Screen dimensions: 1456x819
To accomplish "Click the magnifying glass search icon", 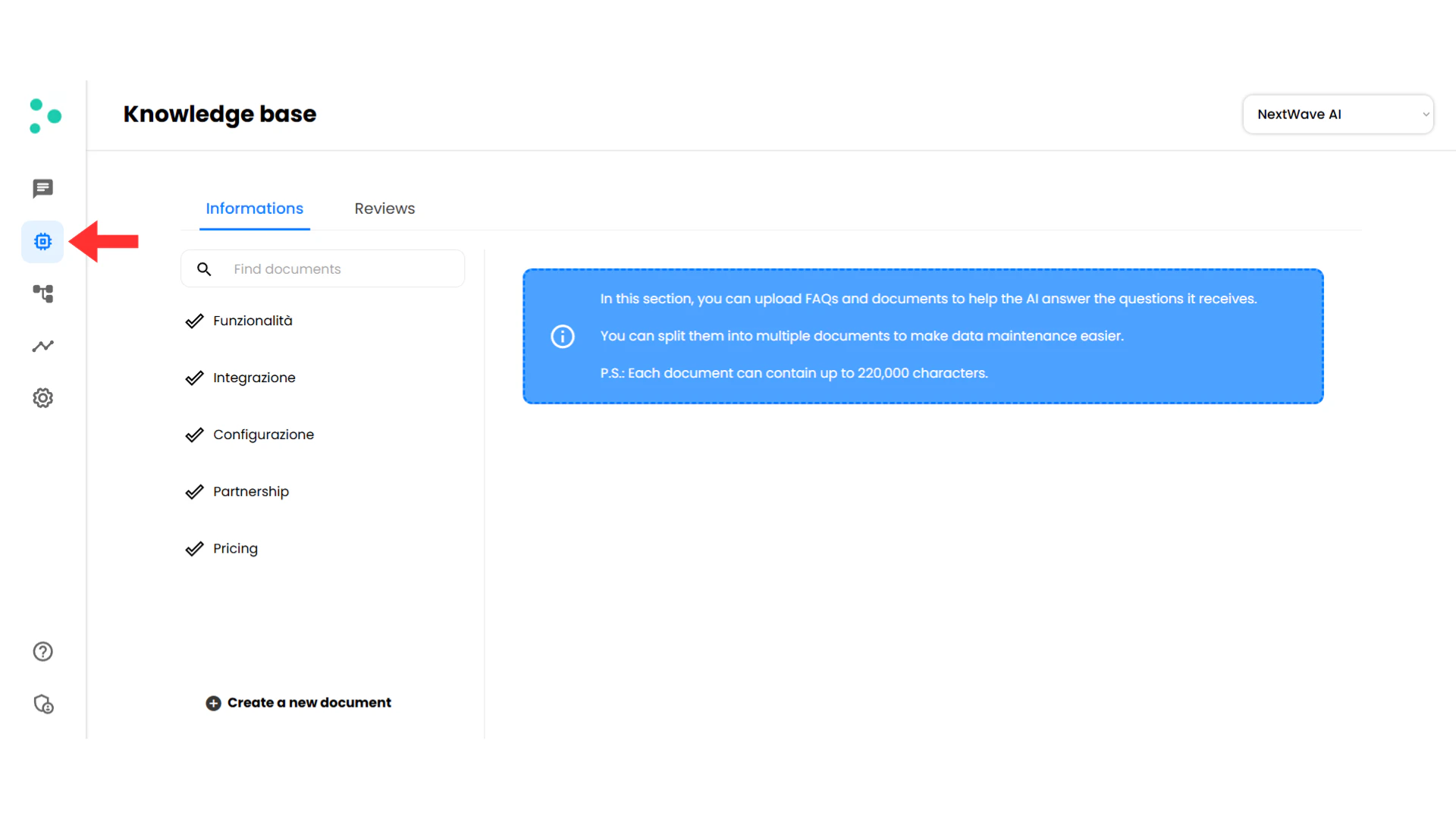I will pyautogui.click(x=204, y=268).
